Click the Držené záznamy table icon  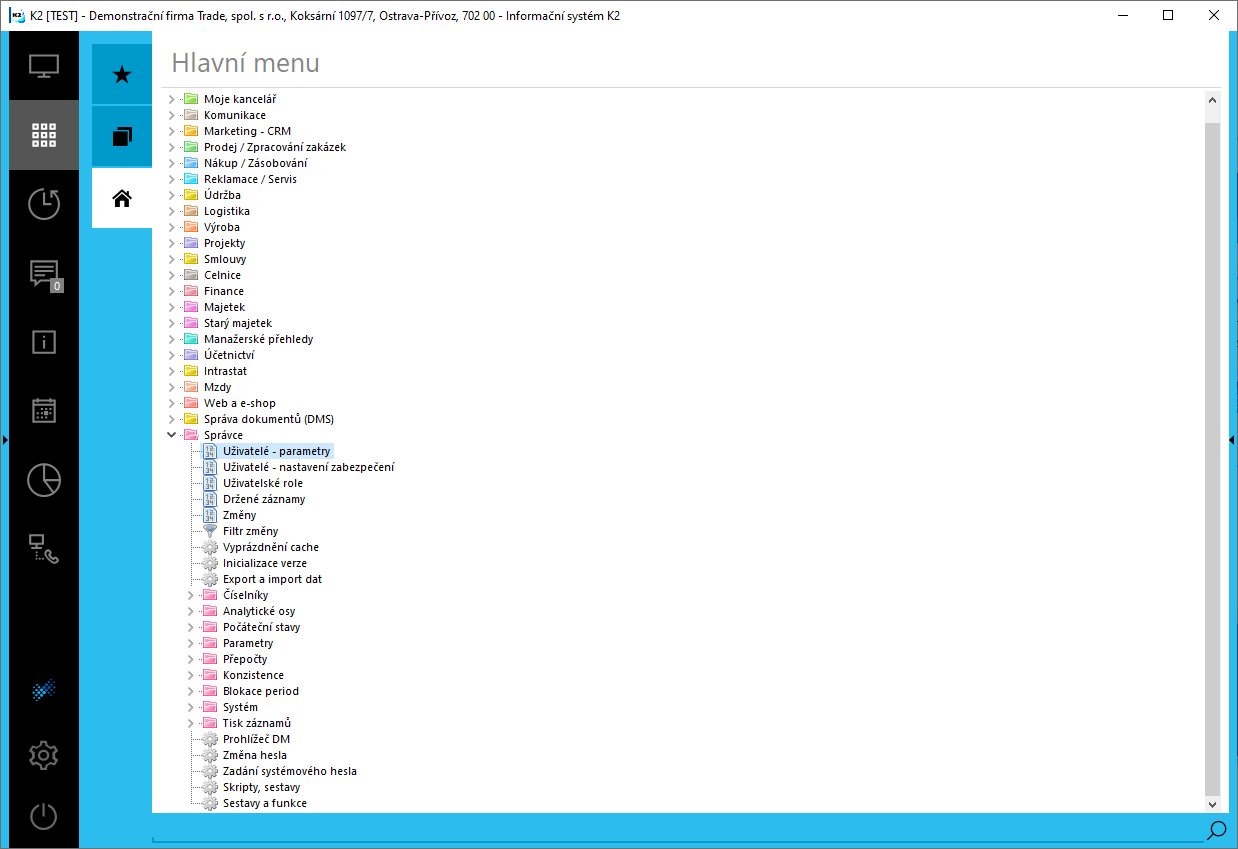pyautogui.click(x=210, y=499)
